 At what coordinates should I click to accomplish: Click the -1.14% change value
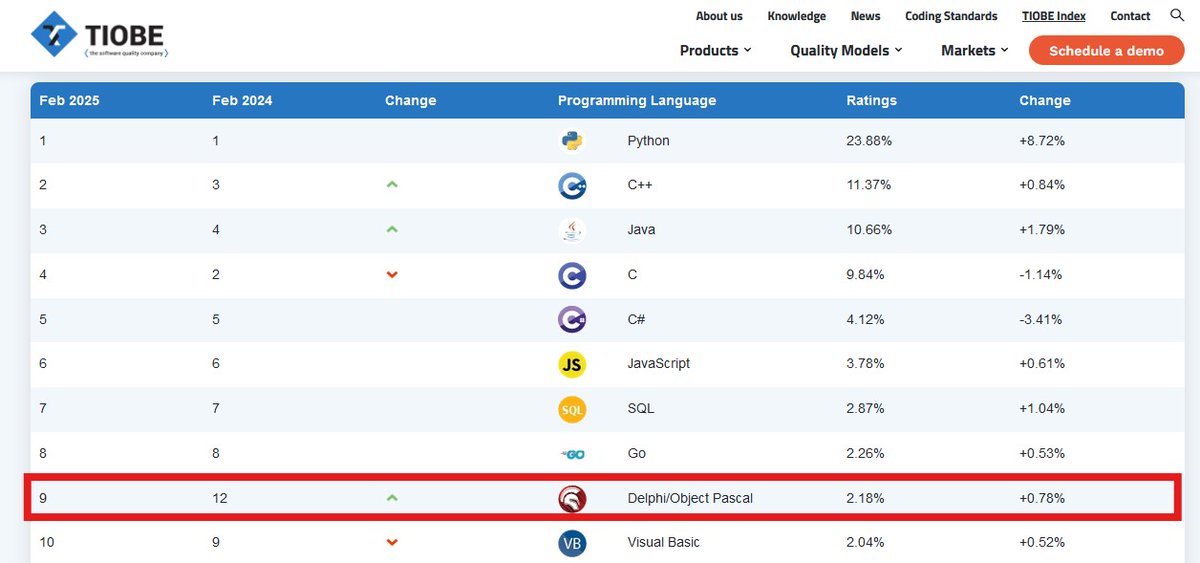(1041, 275)
